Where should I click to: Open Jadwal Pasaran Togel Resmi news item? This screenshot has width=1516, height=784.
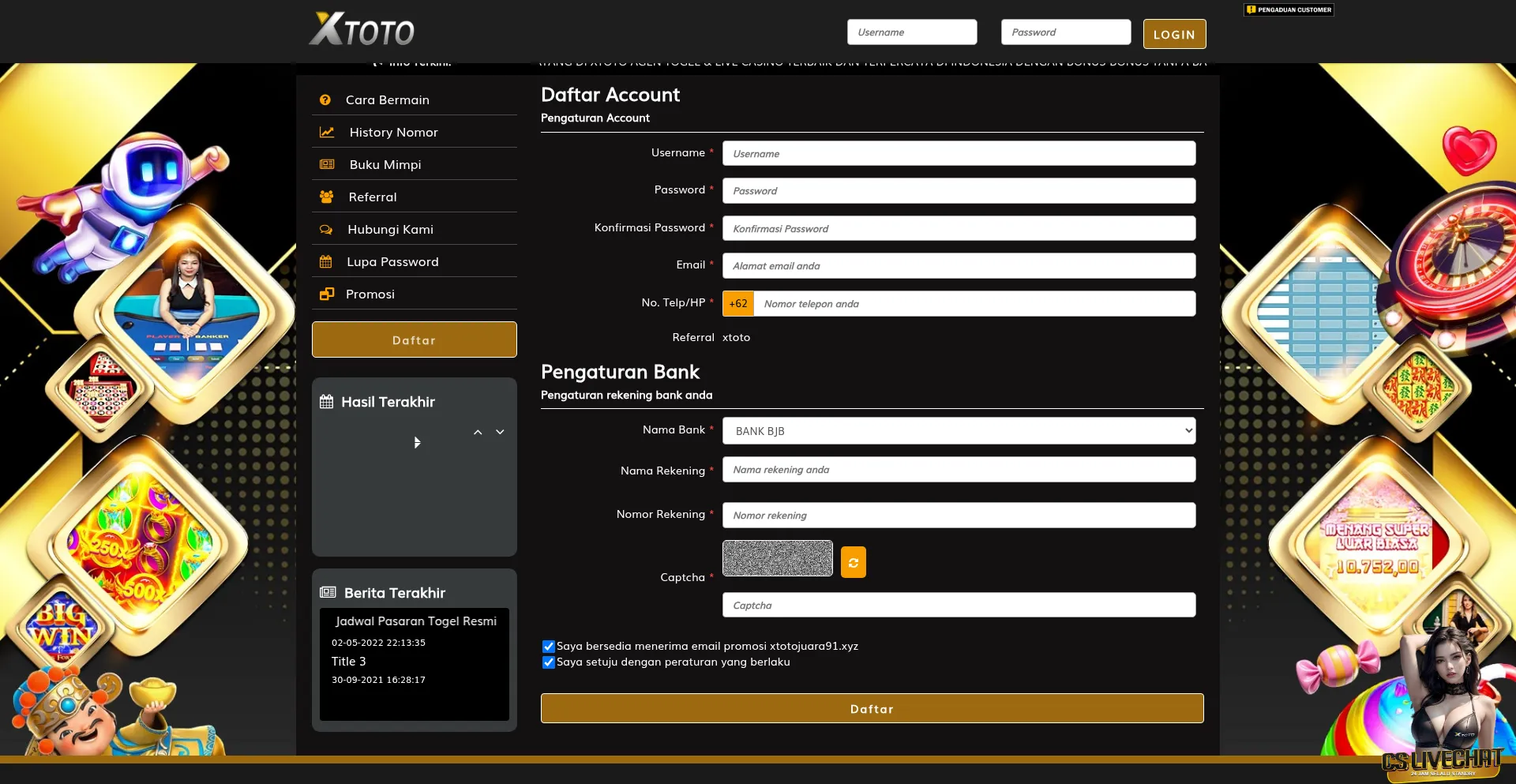click(415, 621)
